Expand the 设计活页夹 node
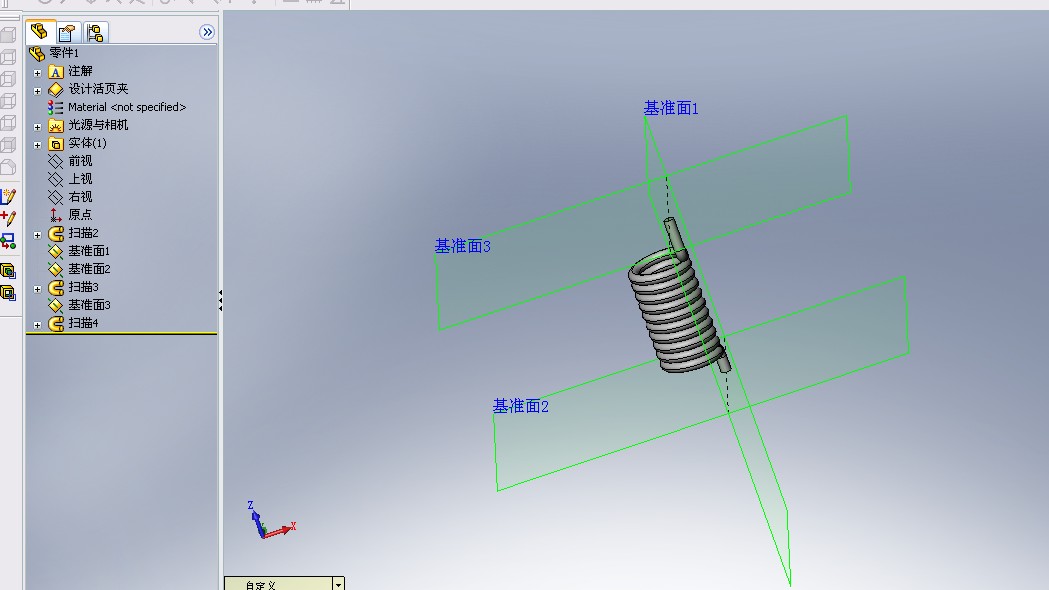This screenshot has height=590, width=1049. click(x=37, y=90)
